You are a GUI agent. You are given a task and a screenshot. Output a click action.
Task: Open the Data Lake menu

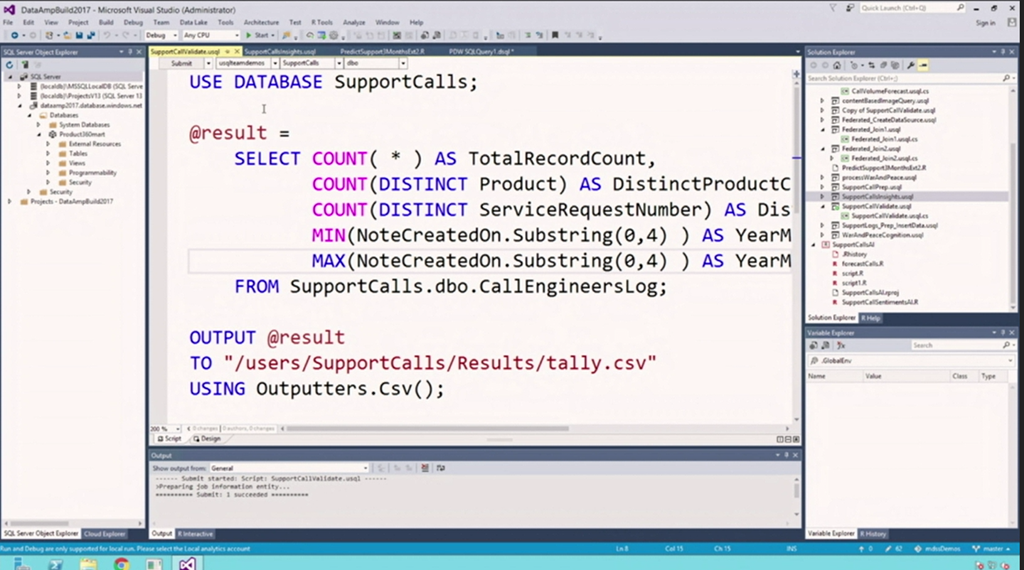(193, 22)
